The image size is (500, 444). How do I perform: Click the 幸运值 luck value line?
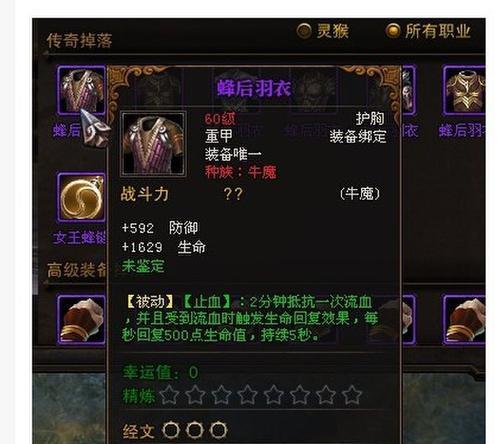tap(161, 372)
